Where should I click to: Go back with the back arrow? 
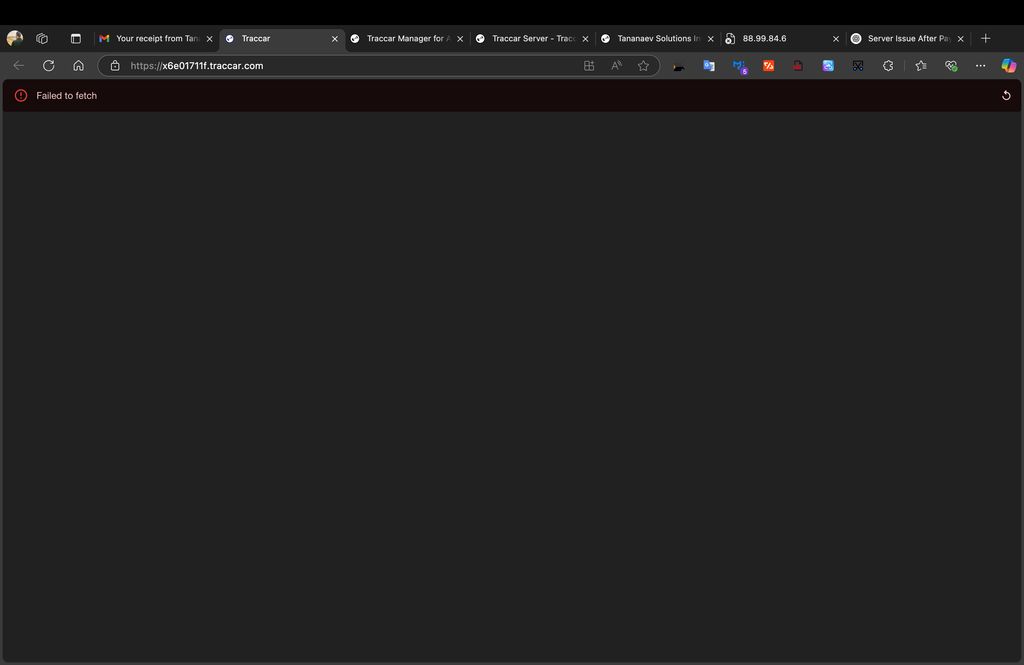click(x=19, y=65)
